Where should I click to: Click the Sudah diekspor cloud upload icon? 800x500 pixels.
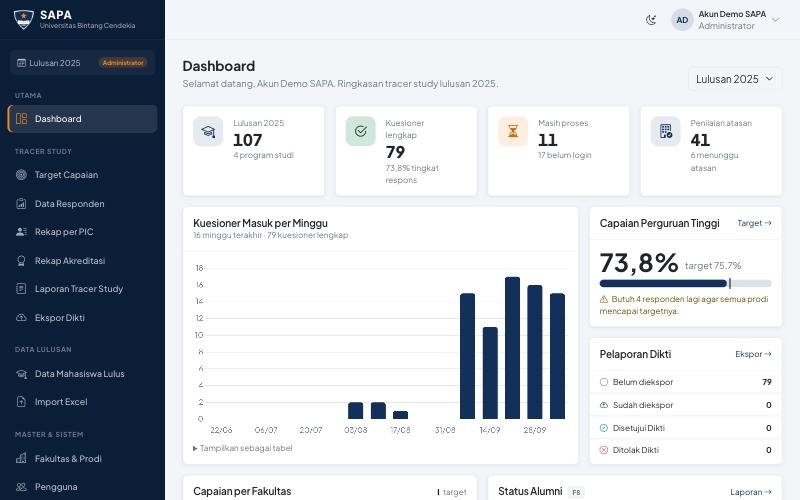click(604, 405)
